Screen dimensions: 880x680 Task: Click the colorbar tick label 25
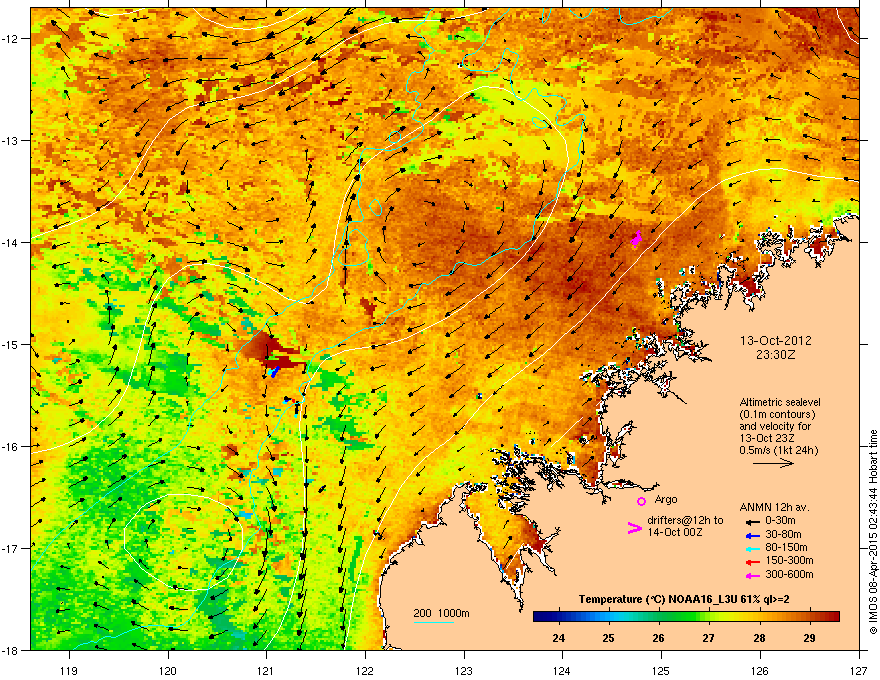click(608, 638)
